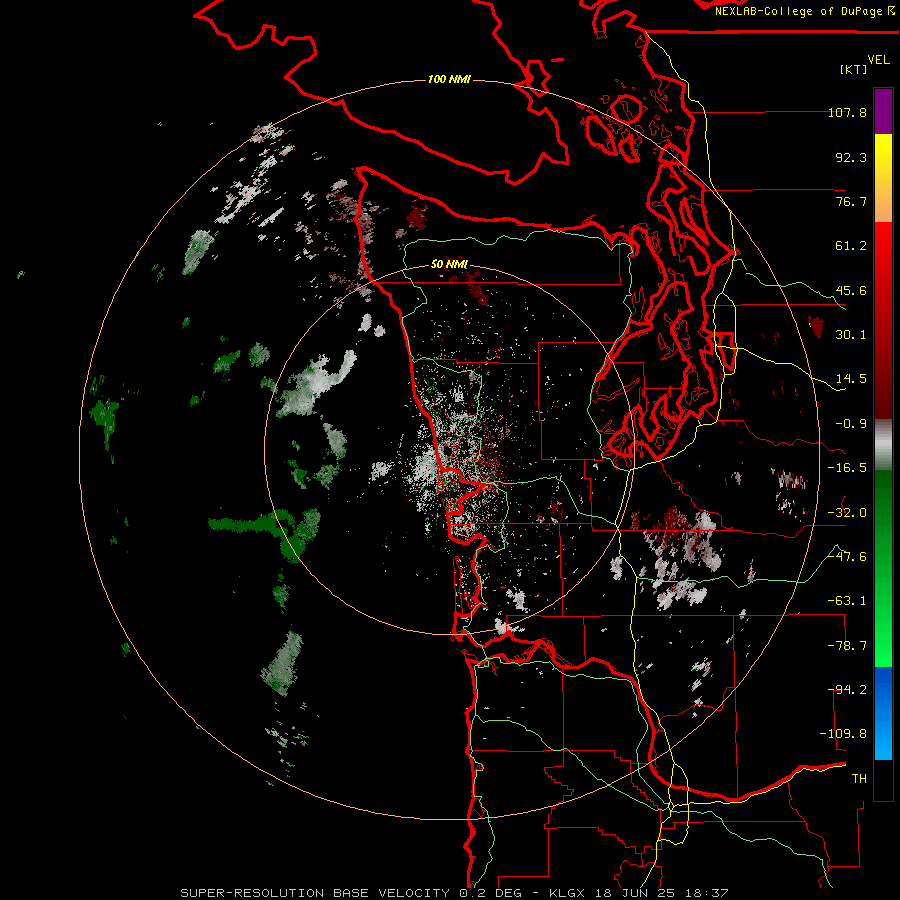This screenshot has height=900, width=900.
Task: Select the 45.6 scale value
Action: pyautogui.click(x=851, y=290)
